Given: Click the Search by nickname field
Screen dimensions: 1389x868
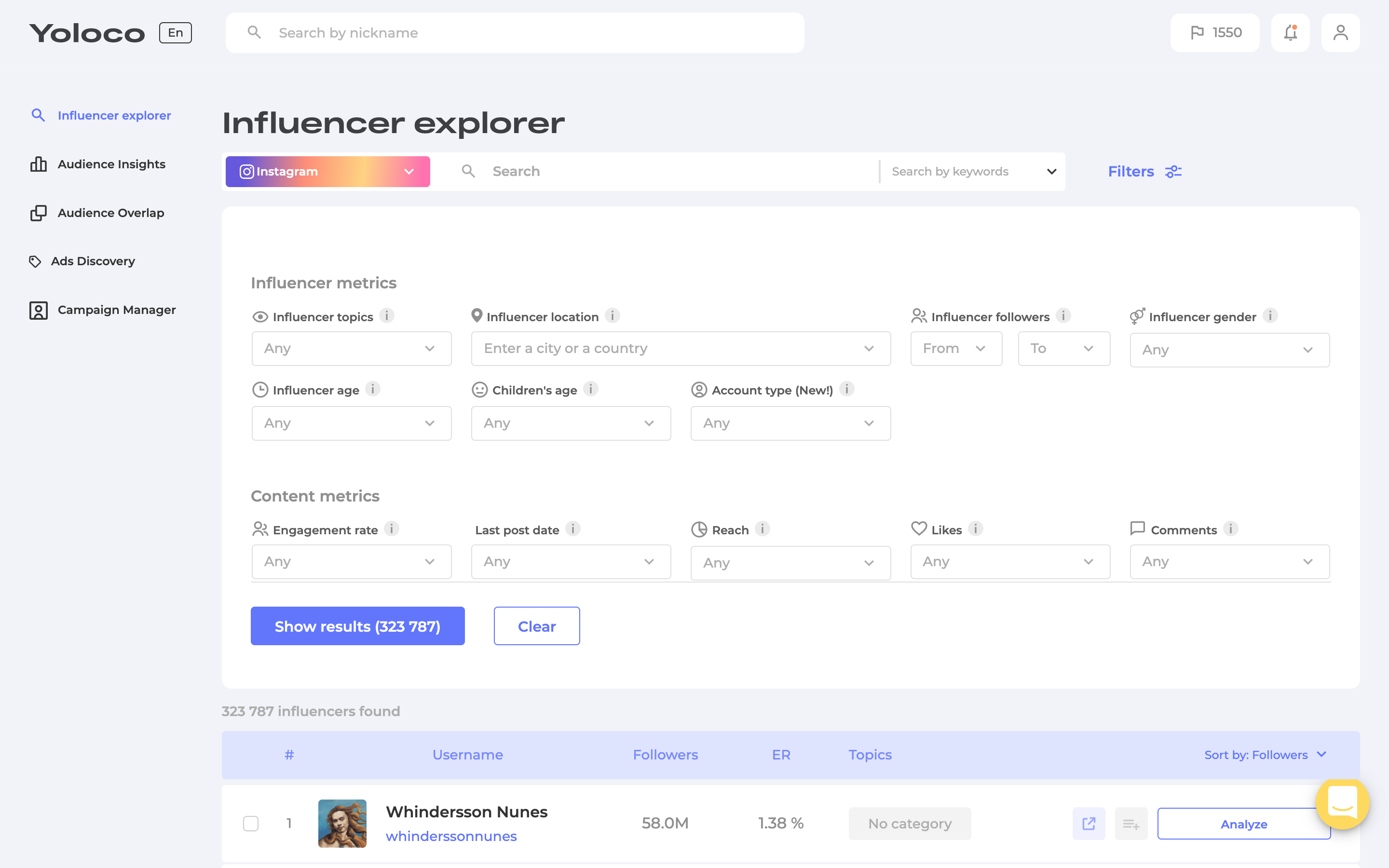Looking at the screenshot, I should 514,33.
